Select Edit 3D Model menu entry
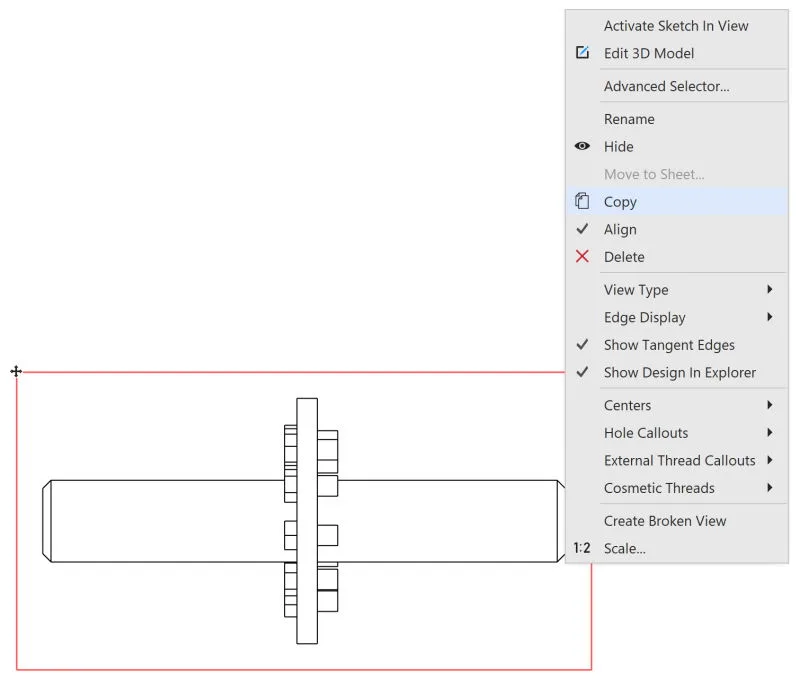 (677, 53)
